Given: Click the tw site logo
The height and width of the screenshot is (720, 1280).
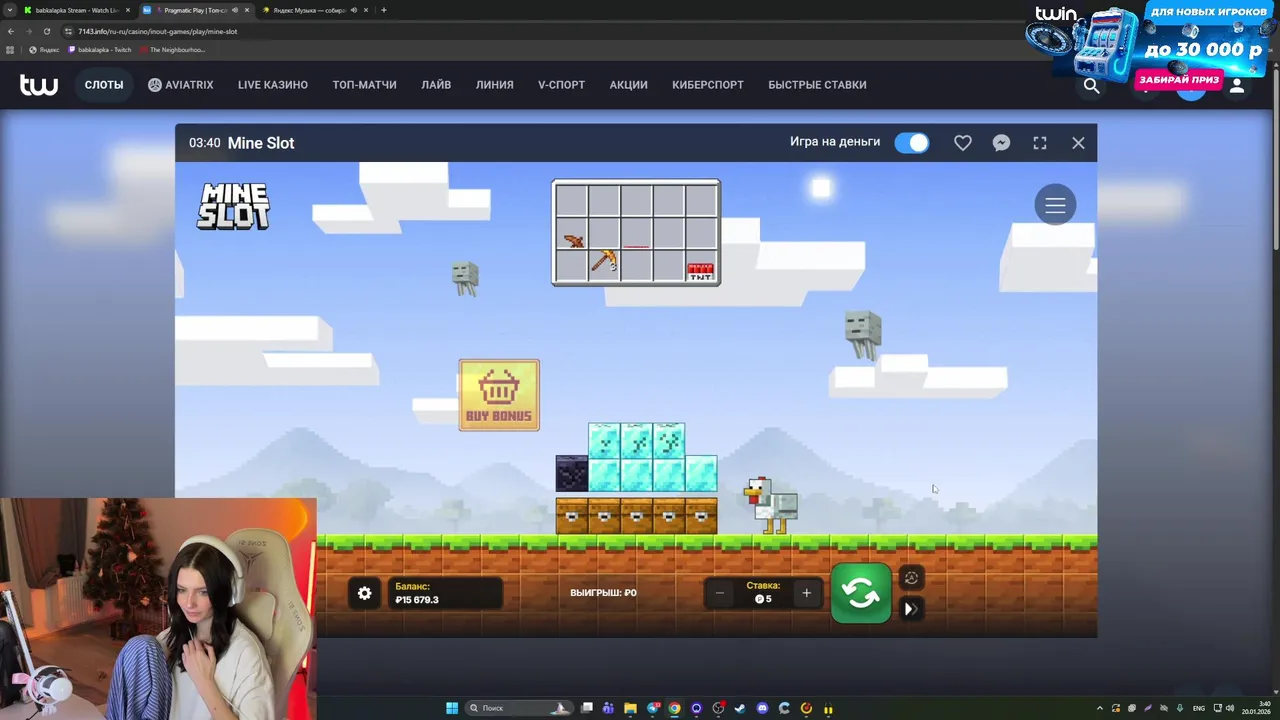Looking at the screenshot, I should (39, 85).
